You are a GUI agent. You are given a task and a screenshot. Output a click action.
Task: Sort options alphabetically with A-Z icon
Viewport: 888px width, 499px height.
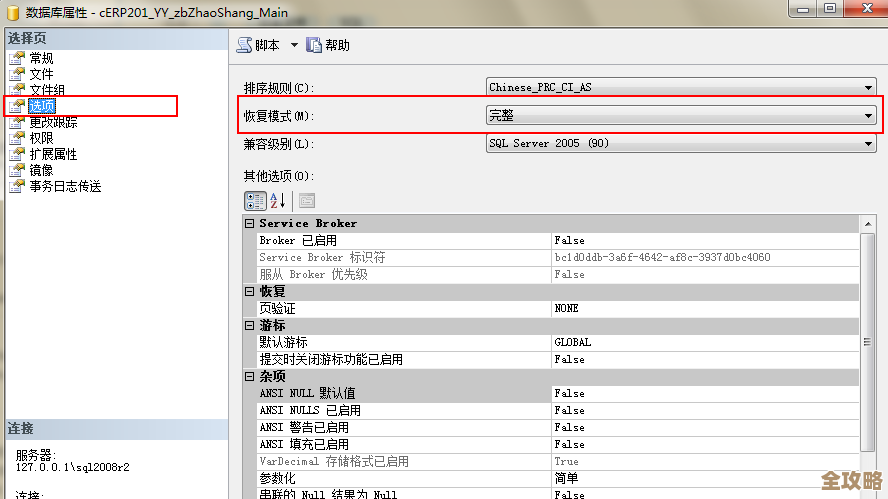tap(278, 201)
